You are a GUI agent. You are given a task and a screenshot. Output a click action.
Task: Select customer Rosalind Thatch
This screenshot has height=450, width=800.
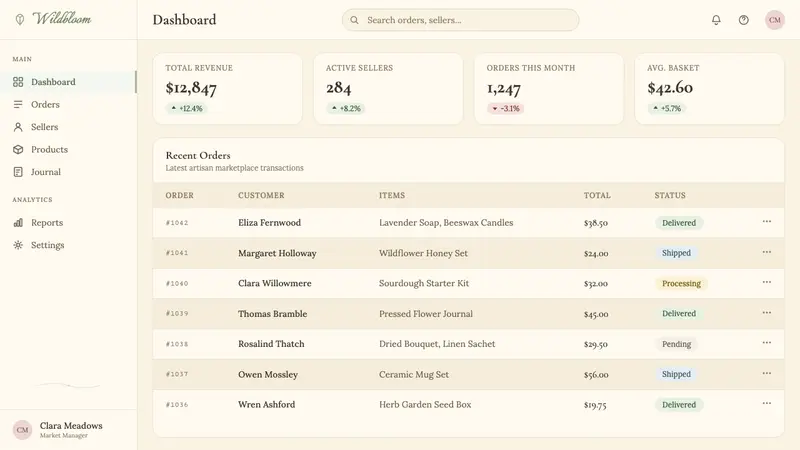pos(271,344)
